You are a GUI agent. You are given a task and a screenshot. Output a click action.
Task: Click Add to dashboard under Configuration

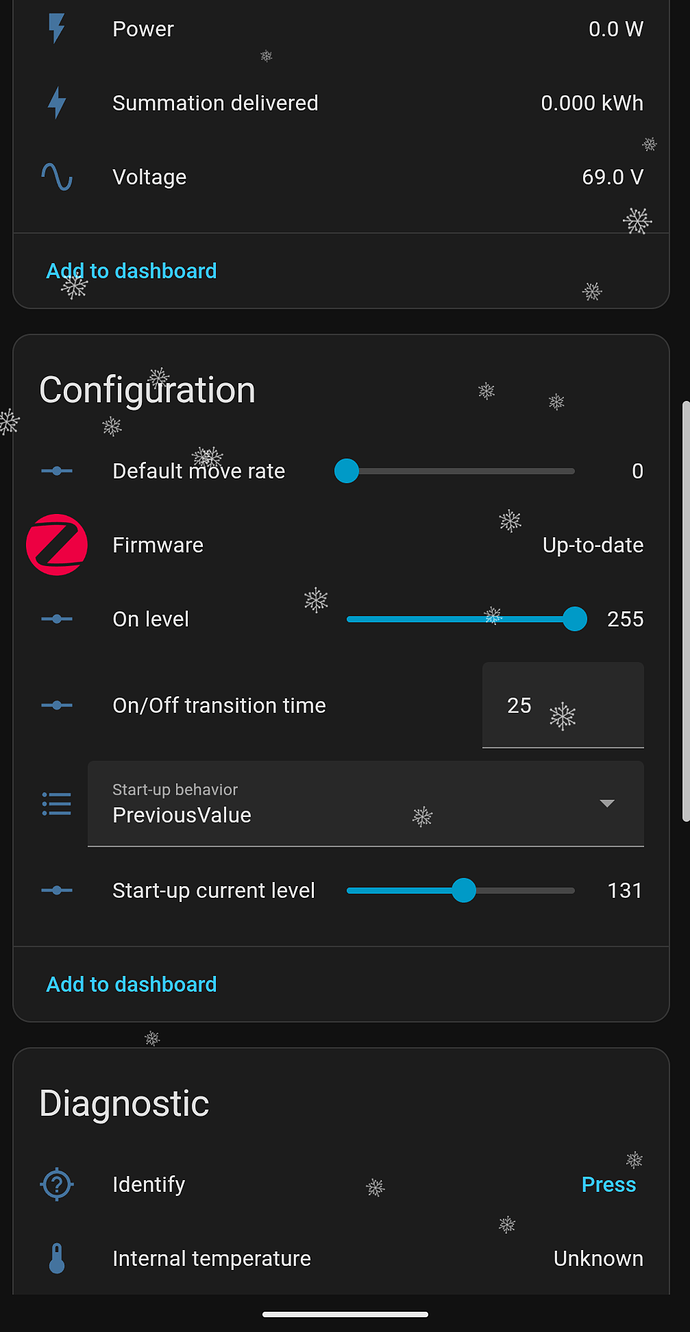[x=131, y=984]
